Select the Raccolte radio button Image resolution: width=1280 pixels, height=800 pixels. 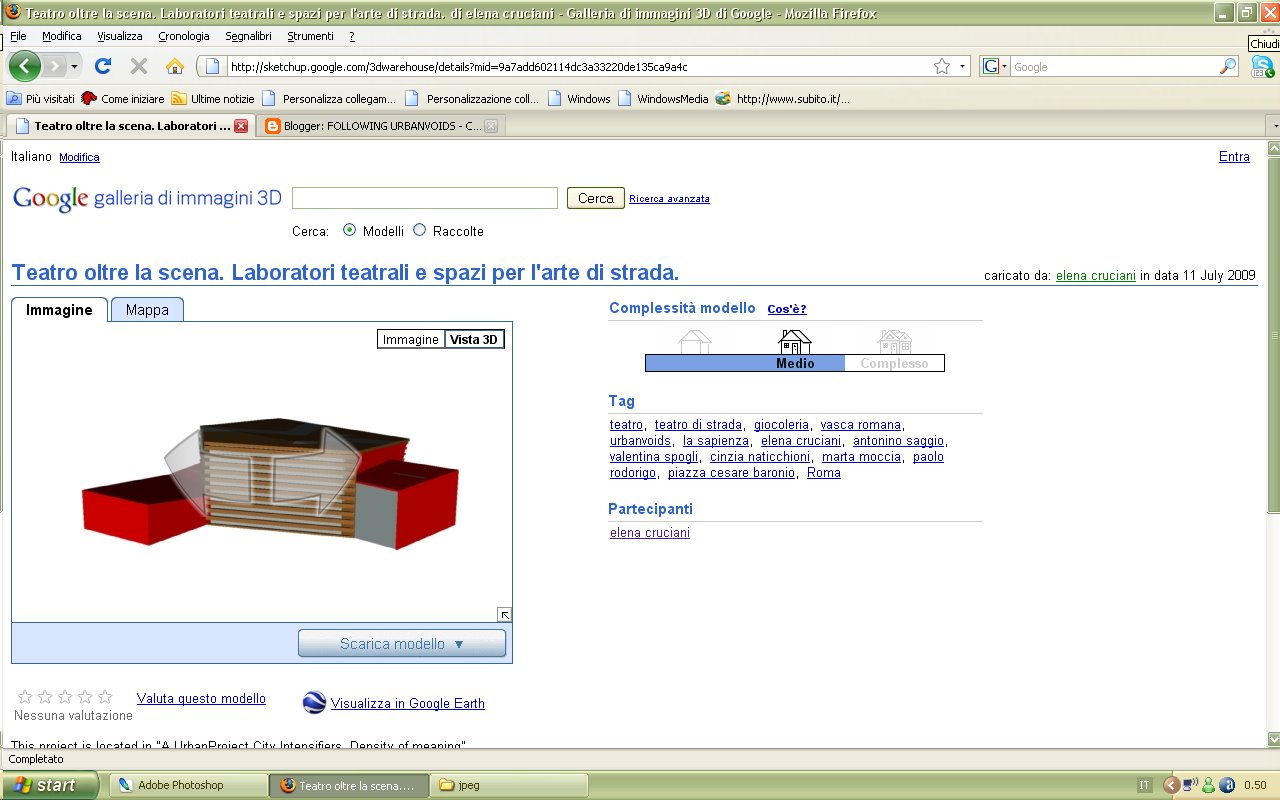click(420, 230)
